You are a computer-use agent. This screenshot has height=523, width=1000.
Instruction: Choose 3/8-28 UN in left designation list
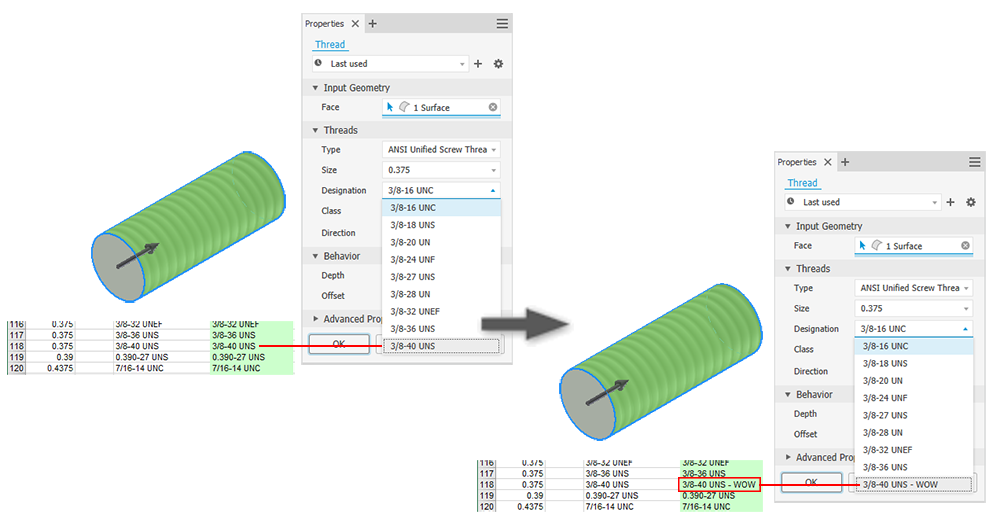(441, 294)
